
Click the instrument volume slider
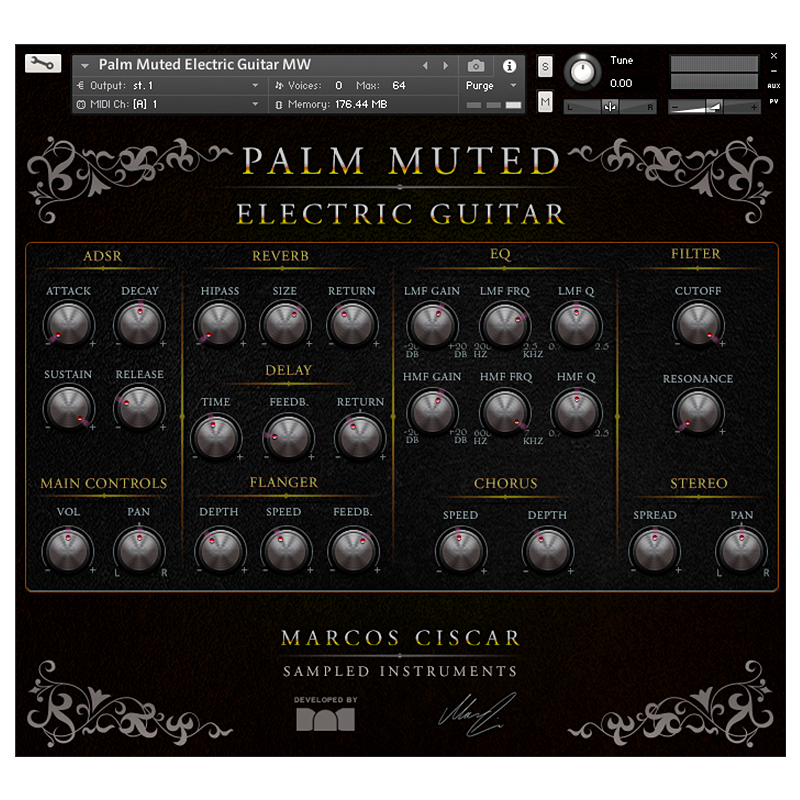[x=715, y=106]
